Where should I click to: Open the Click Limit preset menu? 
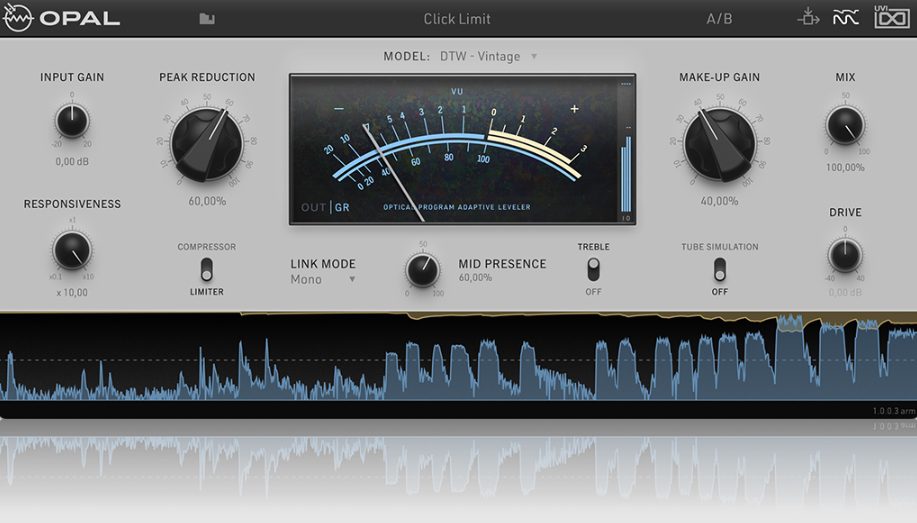coord(457,19)
